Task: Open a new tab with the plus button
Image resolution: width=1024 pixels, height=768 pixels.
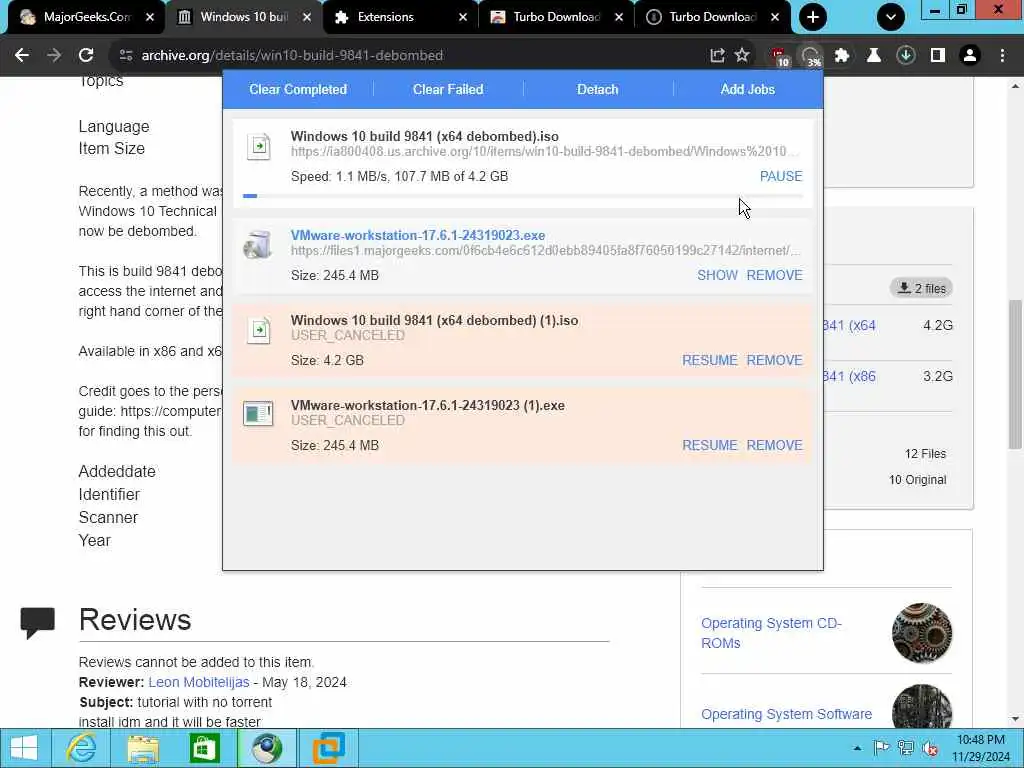Action: 812,17
